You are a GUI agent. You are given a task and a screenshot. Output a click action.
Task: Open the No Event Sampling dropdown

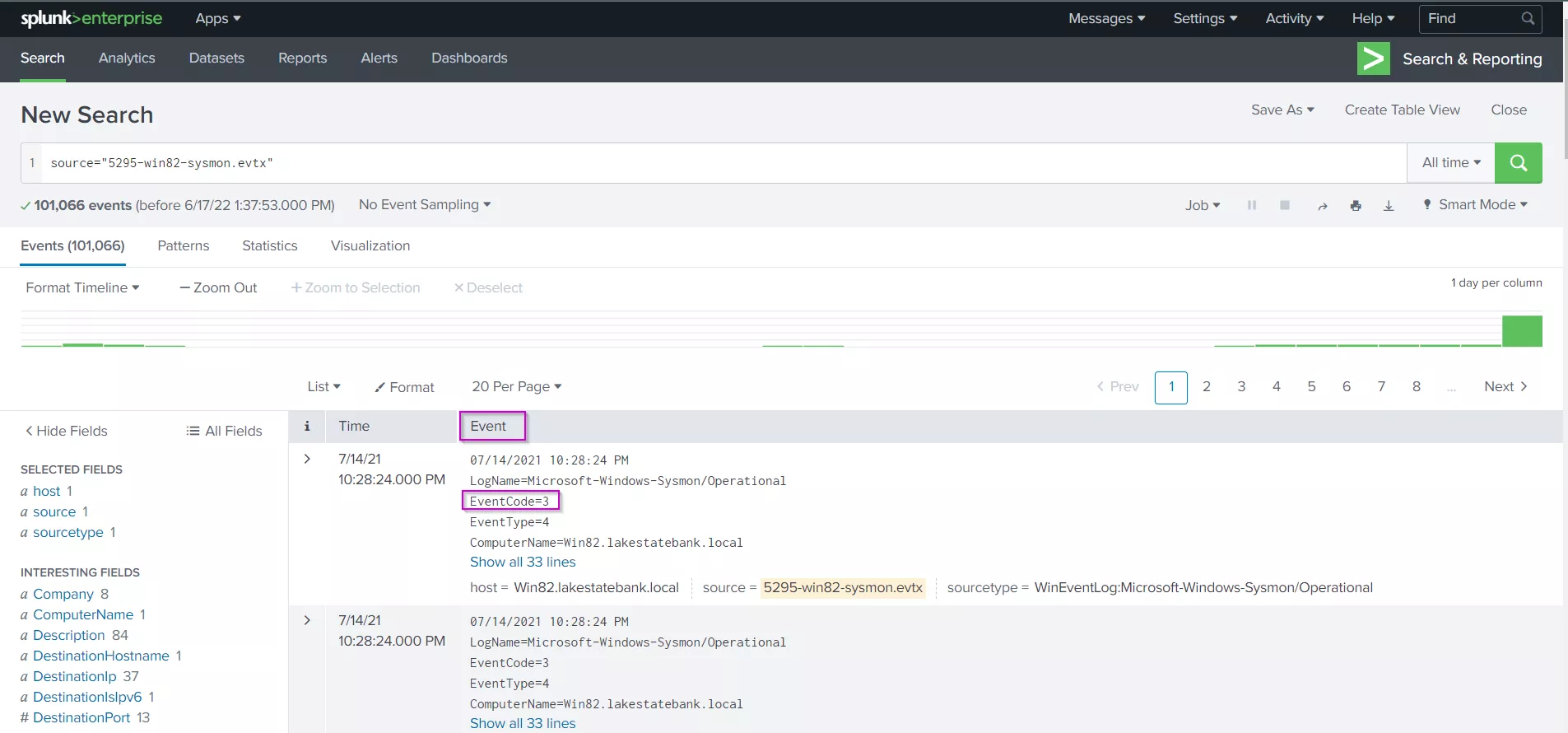tap(425, 204)
